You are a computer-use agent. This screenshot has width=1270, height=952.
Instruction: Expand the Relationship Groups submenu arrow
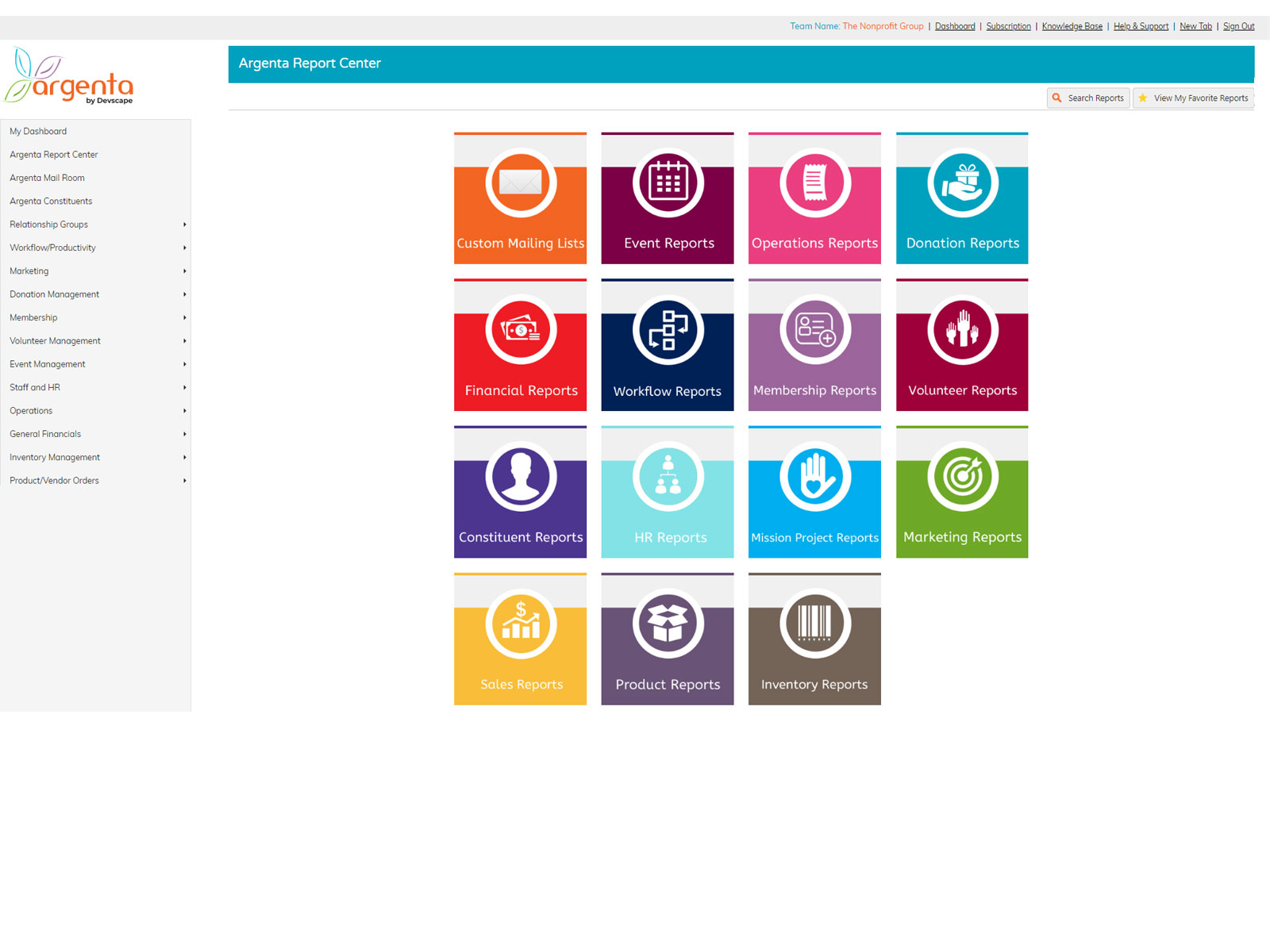click(x=185, y=225)
